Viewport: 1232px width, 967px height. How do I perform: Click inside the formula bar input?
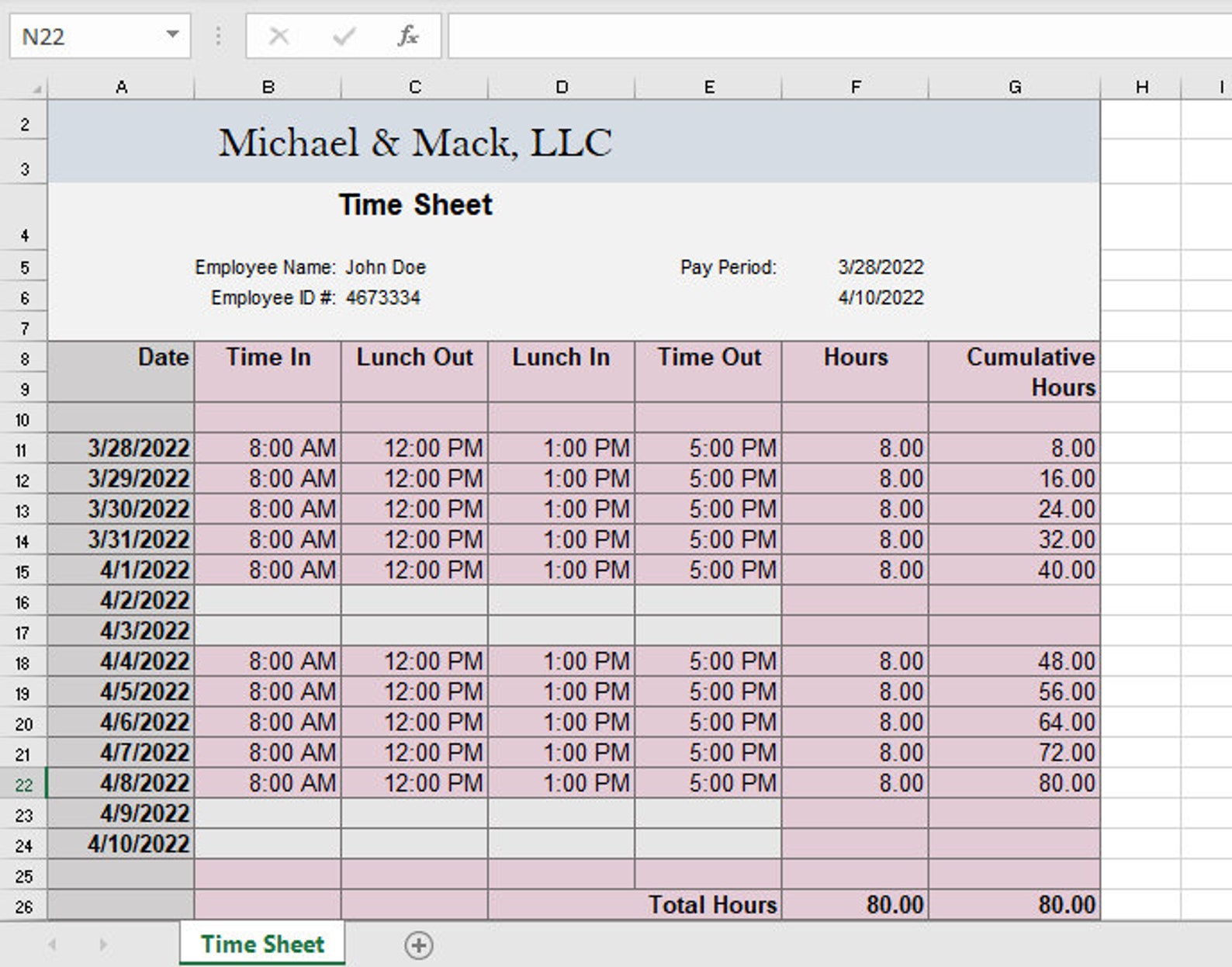[x=839, y=36]
